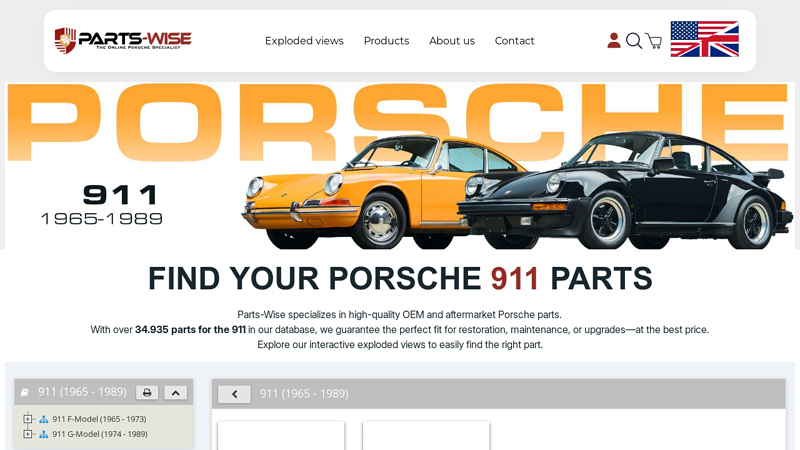Click the 911 (1965 - 1989) breadcrumb title
This screenshot has width=800, height=450.
coord(304,394)
